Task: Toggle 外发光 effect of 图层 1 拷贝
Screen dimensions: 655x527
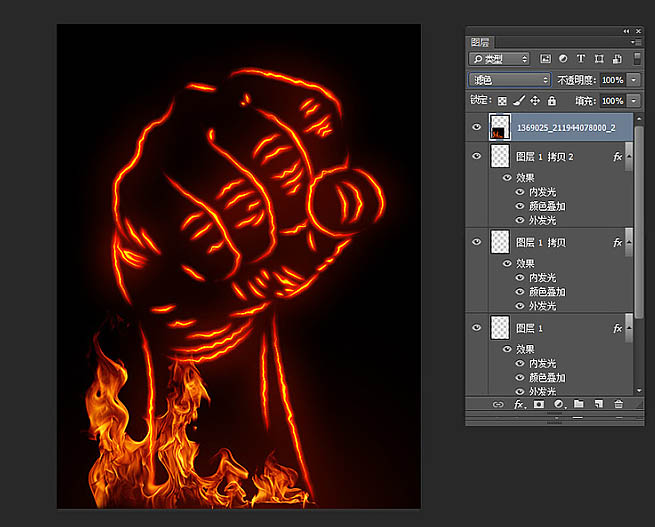Action: click(x=520, y=306)
